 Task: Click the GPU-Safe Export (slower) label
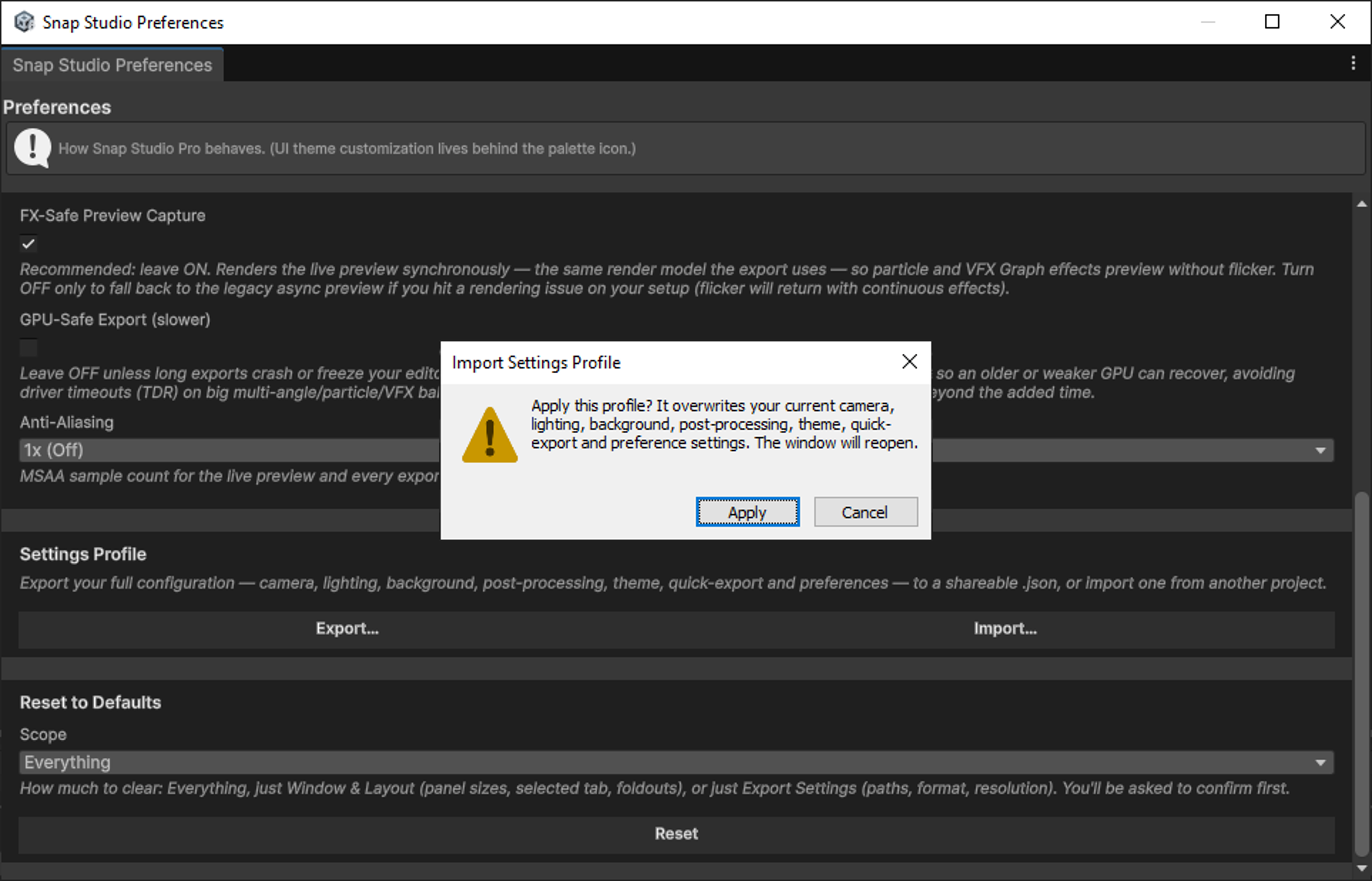[x=115, y=320]
